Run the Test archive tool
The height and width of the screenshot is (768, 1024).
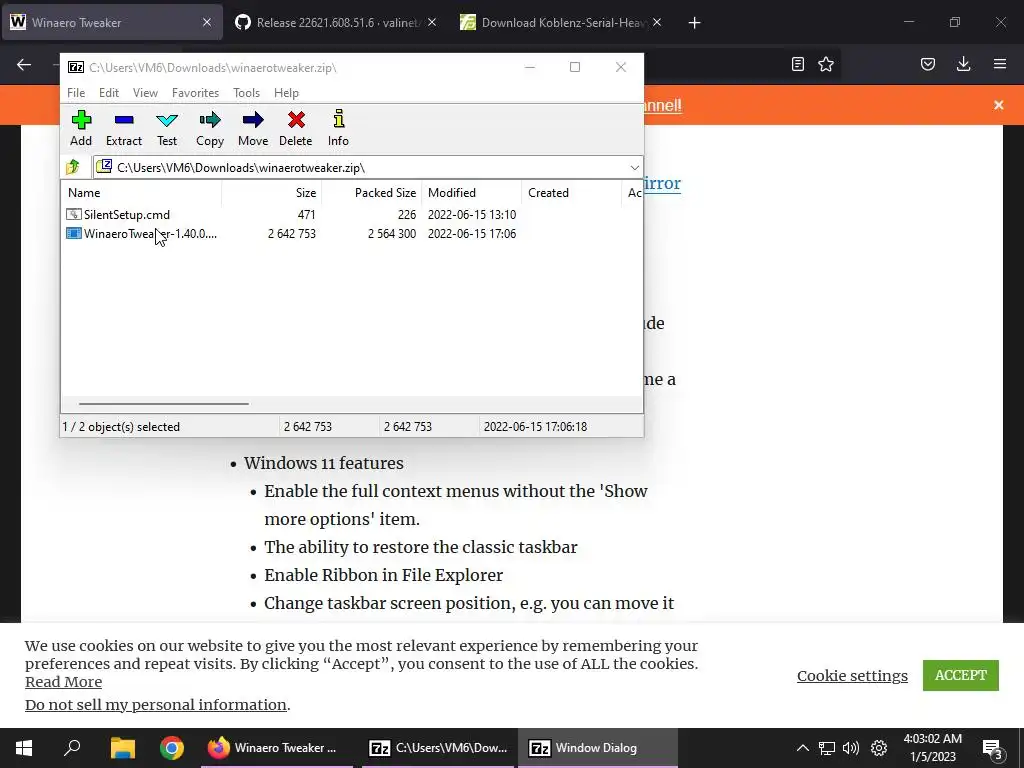point(167,128)
